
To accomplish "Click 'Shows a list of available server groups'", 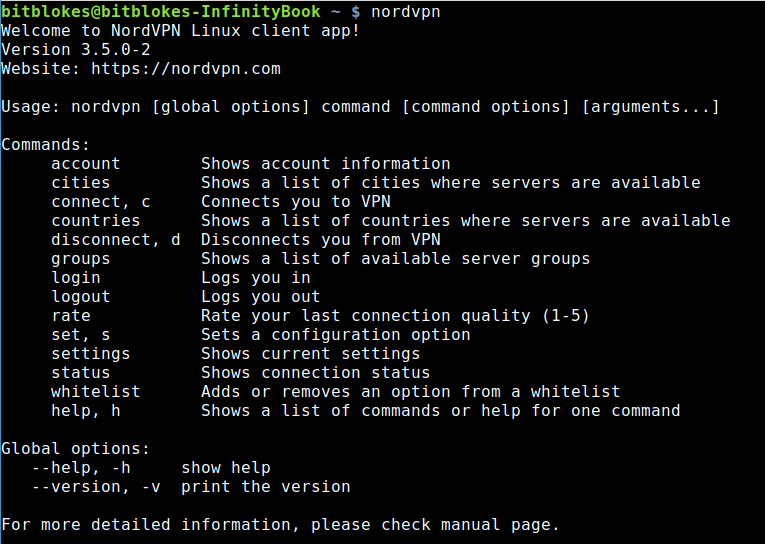I will point(396,259).
